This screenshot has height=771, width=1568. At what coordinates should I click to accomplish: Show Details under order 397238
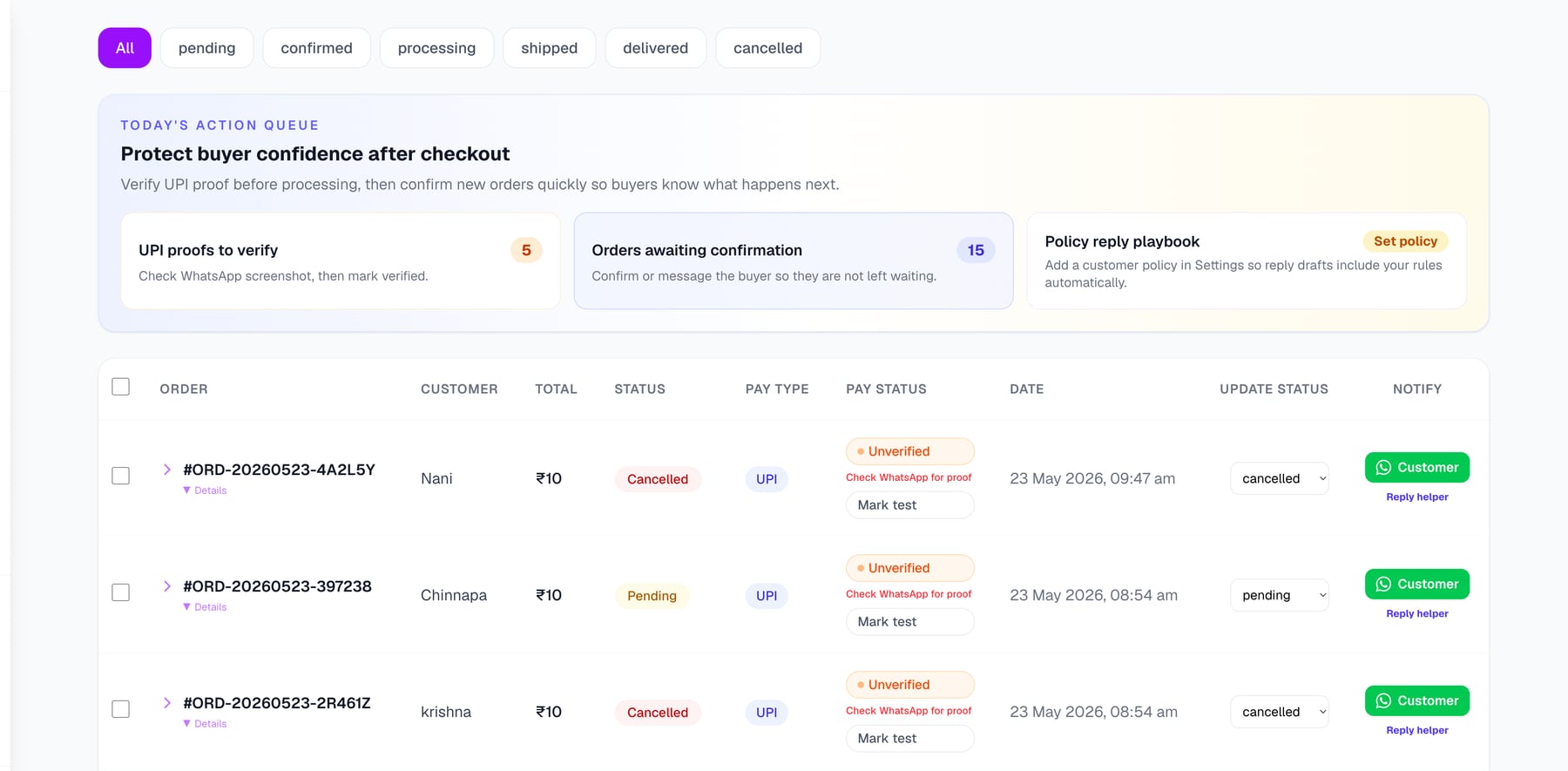pos(205,607)
